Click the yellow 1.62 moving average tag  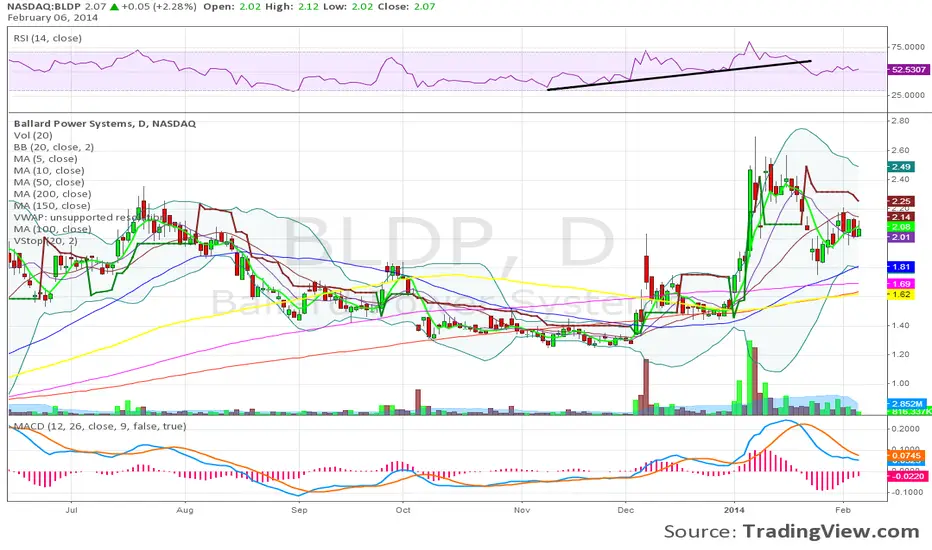pyautogui.click(x=901, y=294)
